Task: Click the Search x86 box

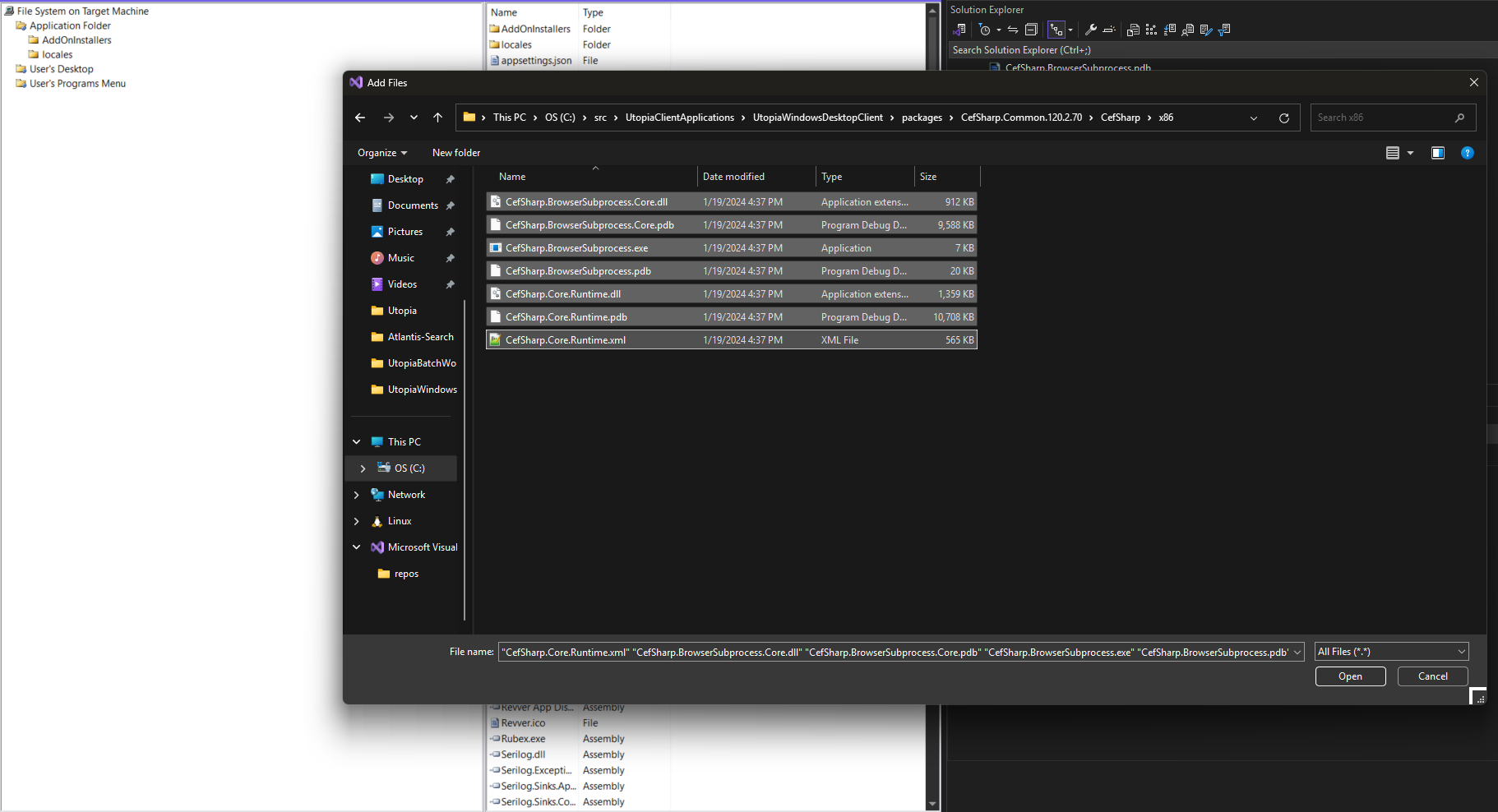Action: (x=1393, y=118)
